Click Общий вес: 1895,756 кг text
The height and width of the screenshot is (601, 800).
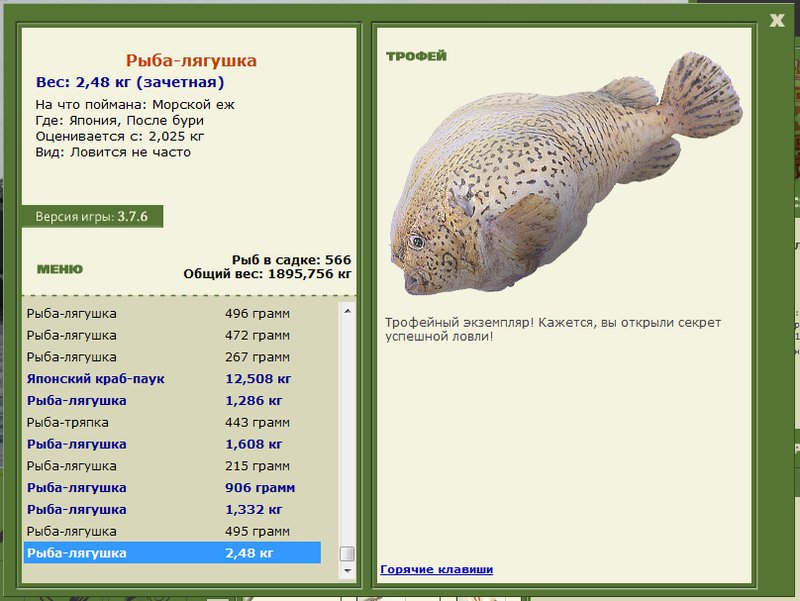click(x=267, y=274)
